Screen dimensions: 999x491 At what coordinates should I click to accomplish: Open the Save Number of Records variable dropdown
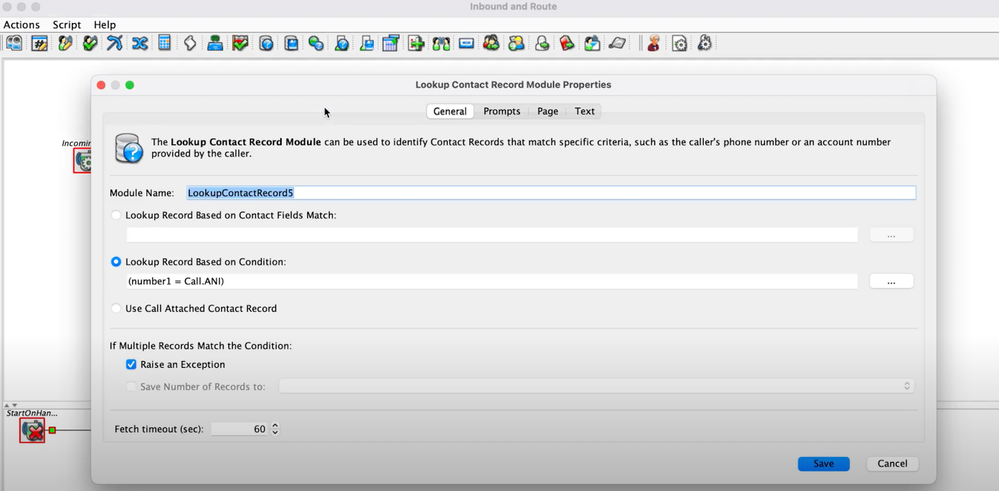[596, 386]
